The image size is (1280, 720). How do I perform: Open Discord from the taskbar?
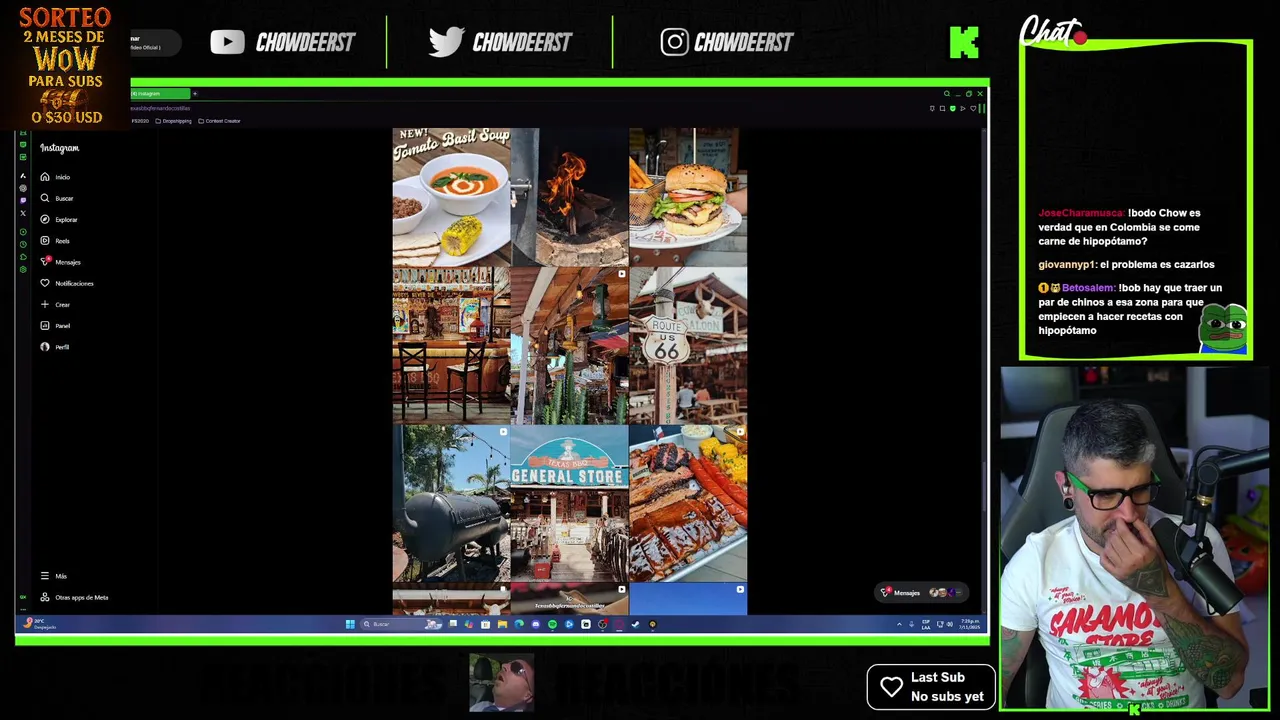tap(535, 624)
